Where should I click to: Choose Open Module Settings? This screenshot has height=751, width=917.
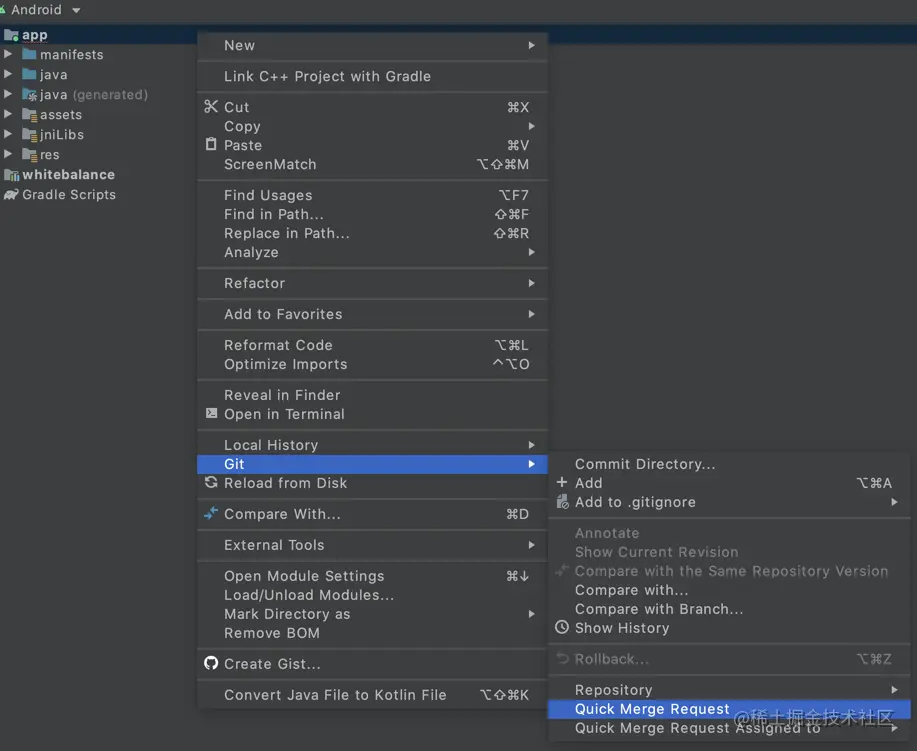click(x=373, y=576)
